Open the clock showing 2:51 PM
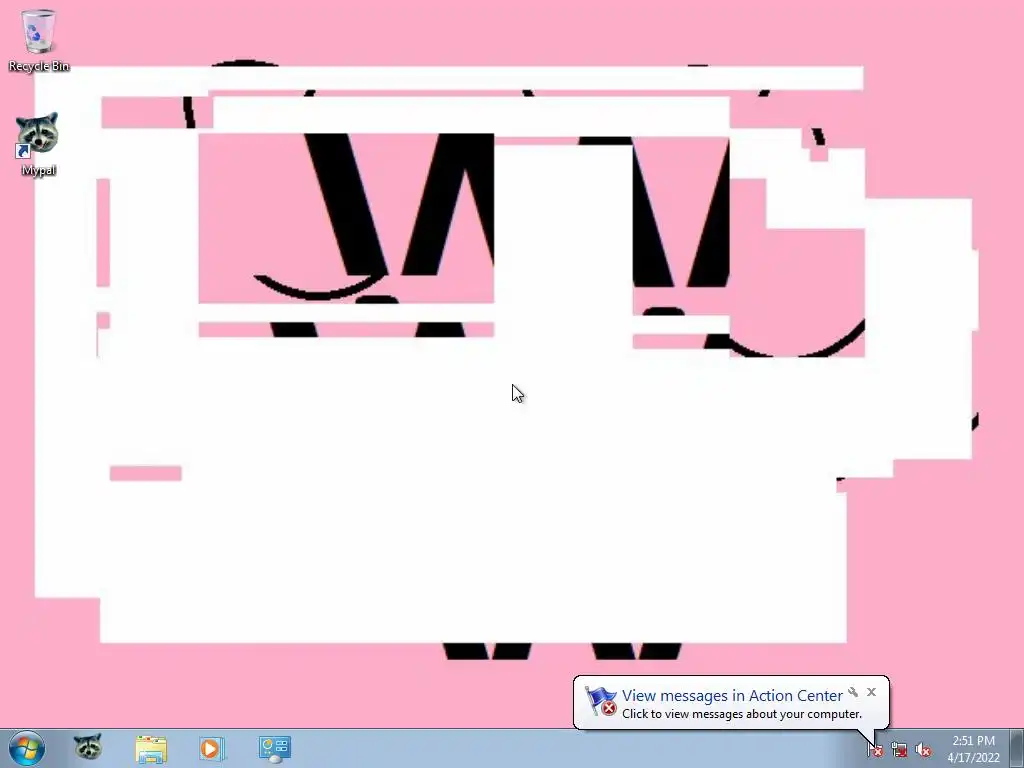Viewport: 1024px width, 768px height. (973, 749)
